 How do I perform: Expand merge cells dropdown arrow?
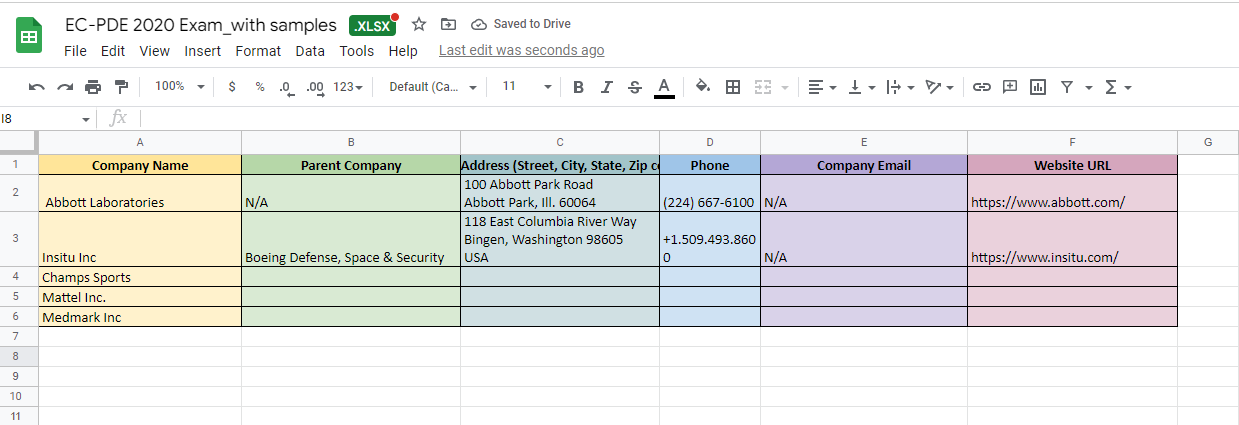point(785,88)
